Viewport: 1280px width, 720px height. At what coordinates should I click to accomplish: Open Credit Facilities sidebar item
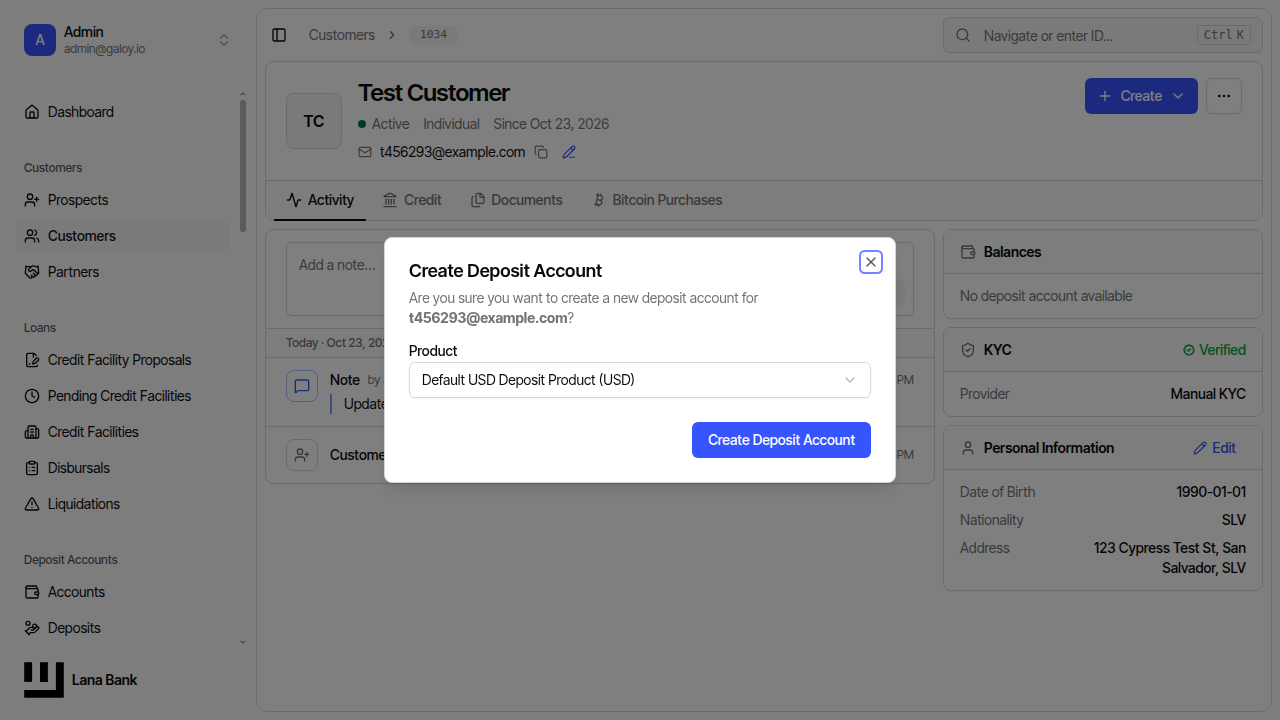click(124, 432)
